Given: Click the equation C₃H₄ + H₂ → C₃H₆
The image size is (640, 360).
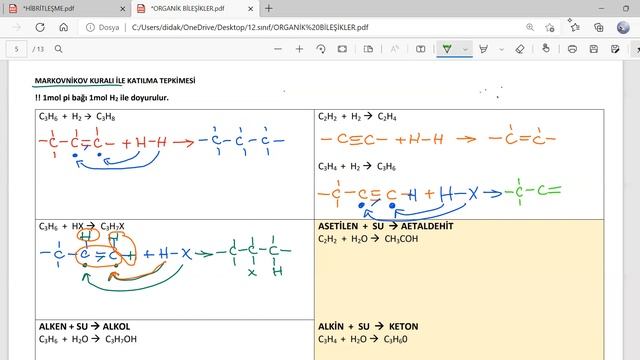Looking at the screenshot, I should (x=357, y=167).
